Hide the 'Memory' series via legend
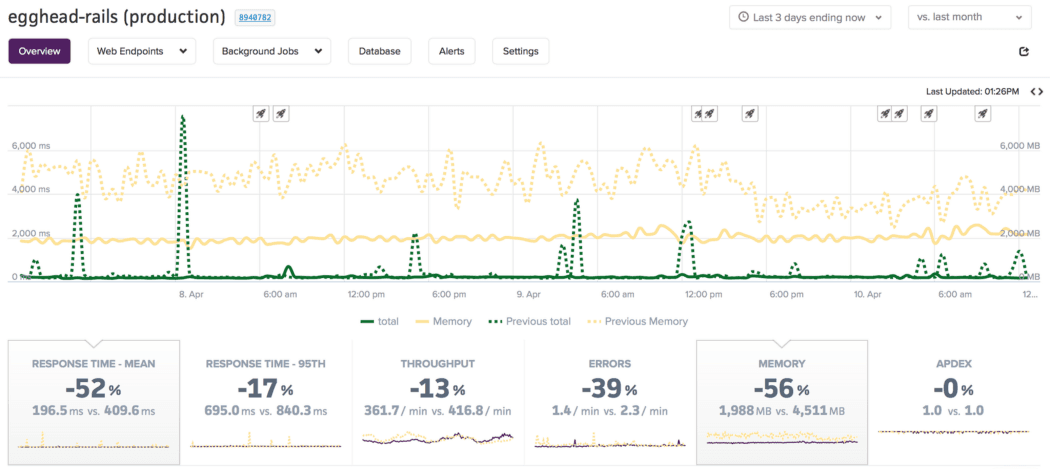 click(442, 321)
